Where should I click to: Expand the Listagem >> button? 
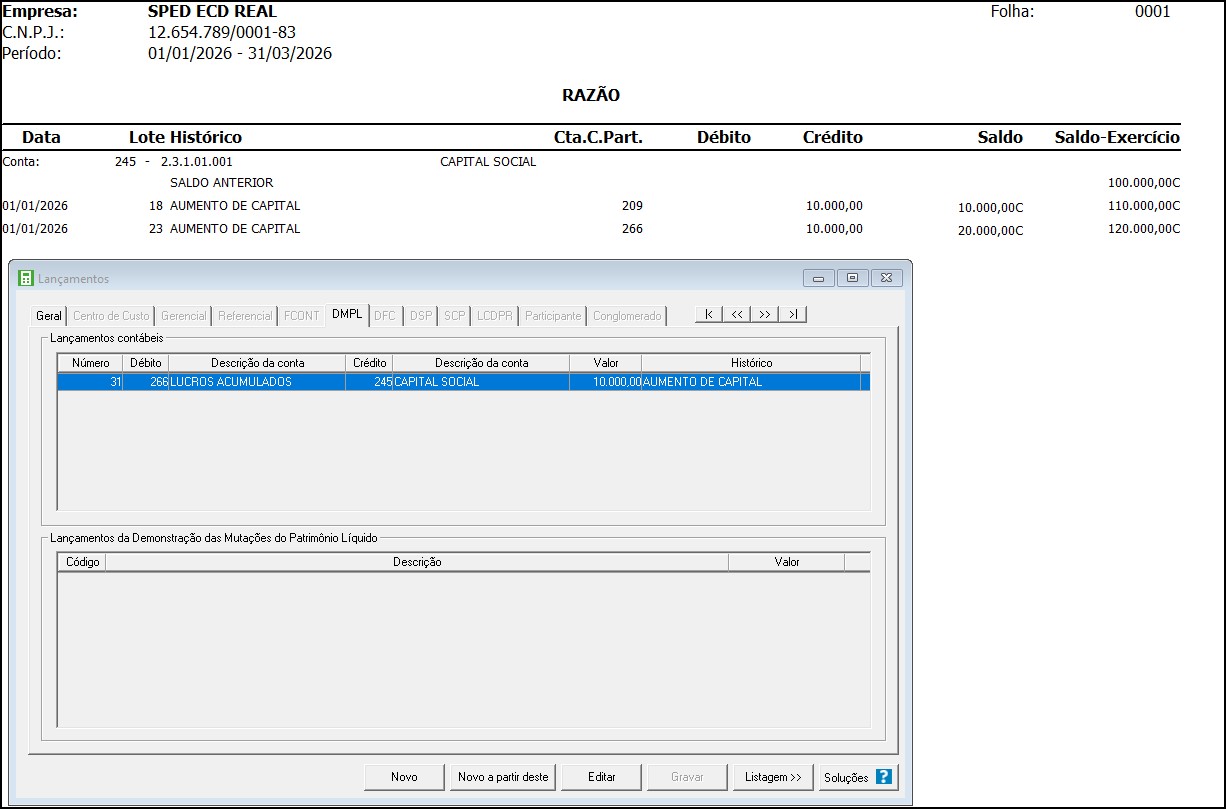(x=773, y=777)
